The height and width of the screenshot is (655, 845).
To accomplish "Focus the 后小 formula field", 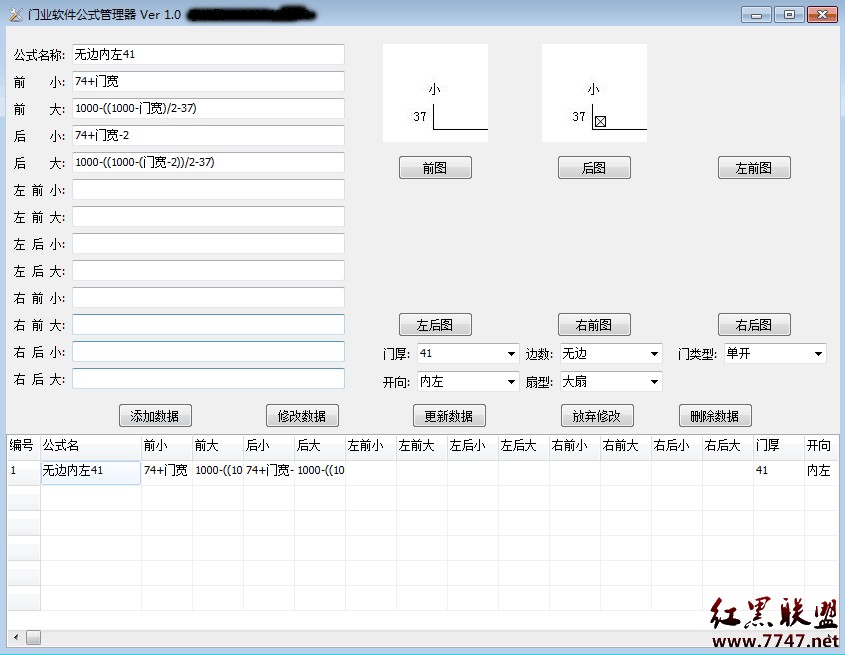I will pyautogui.click(x=209, y=135).
